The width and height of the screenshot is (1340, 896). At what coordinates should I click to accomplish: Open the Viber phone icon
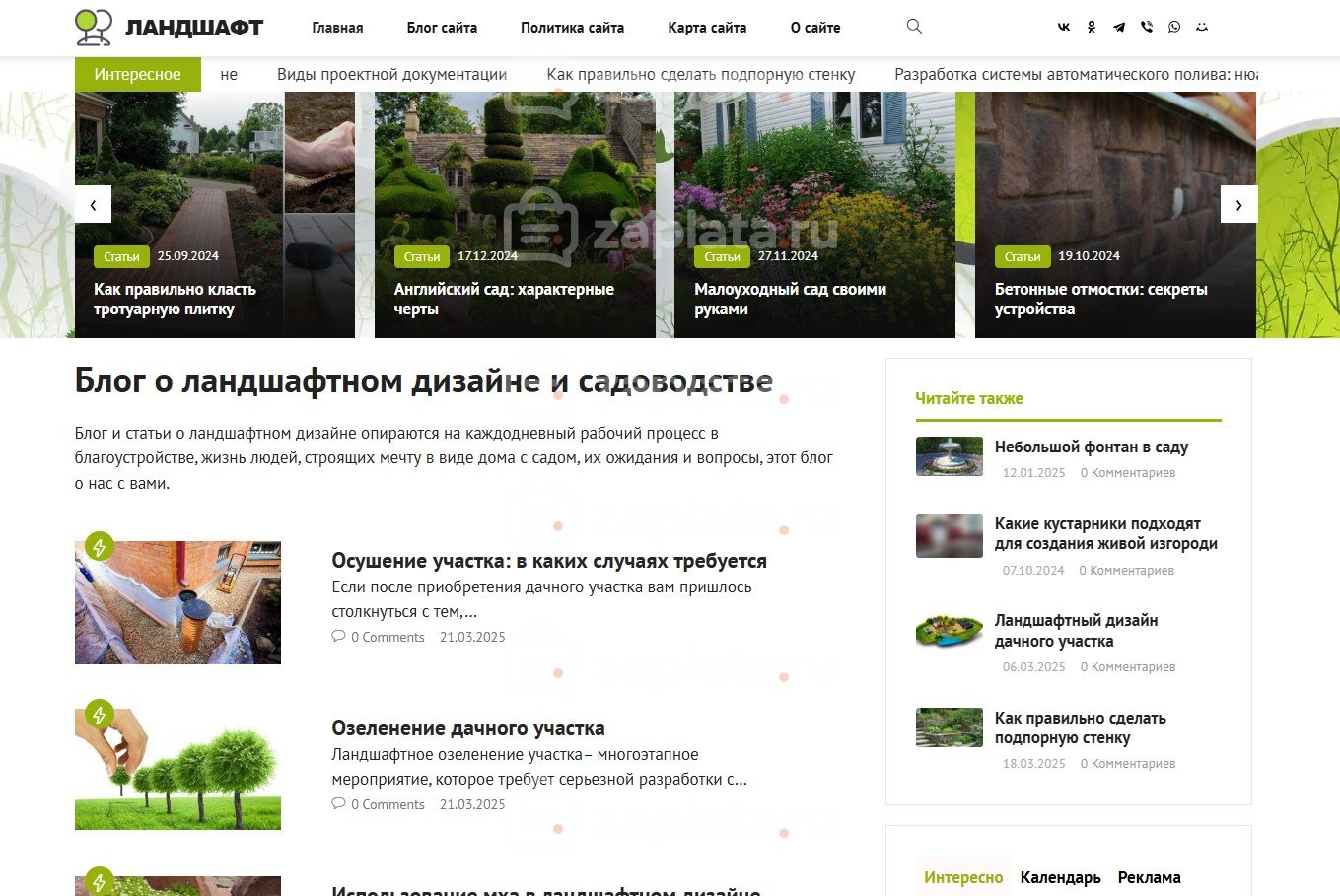point(1147,28)
